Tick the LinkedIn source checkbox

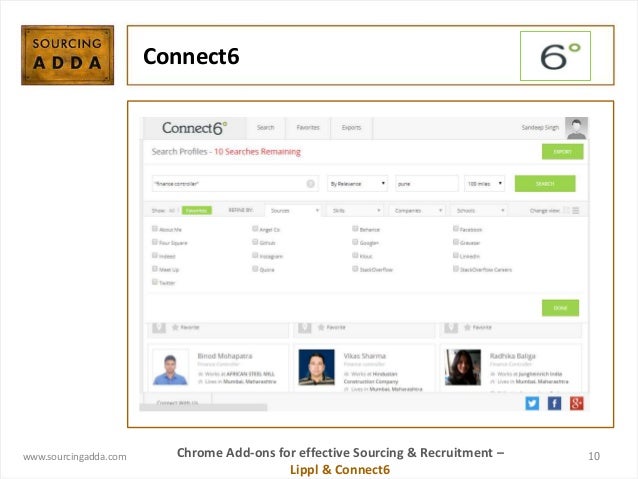pyautogui.click(x=456, y=256)
